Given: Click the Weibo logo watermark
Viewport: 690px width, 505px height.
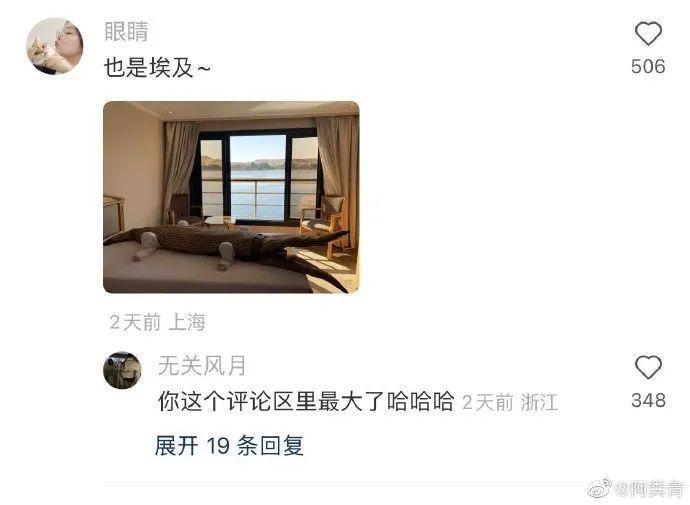Looking at the screenshot, I should 600,487.
